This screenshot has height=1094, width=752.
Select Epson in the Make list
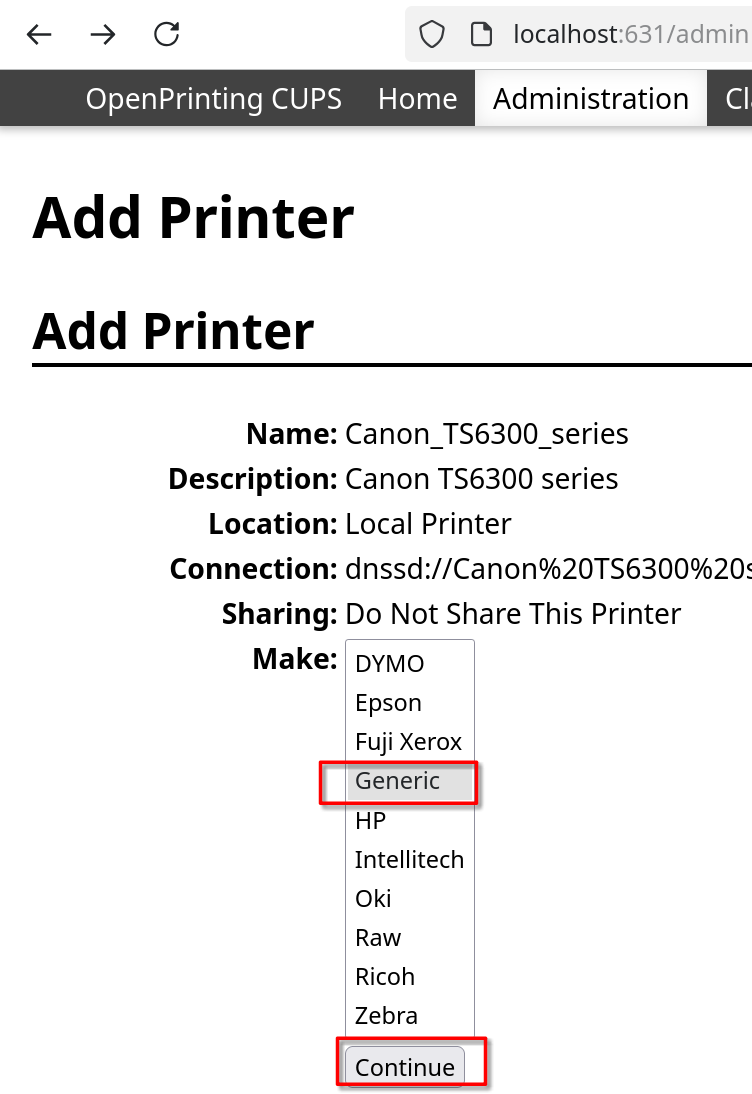389,703
